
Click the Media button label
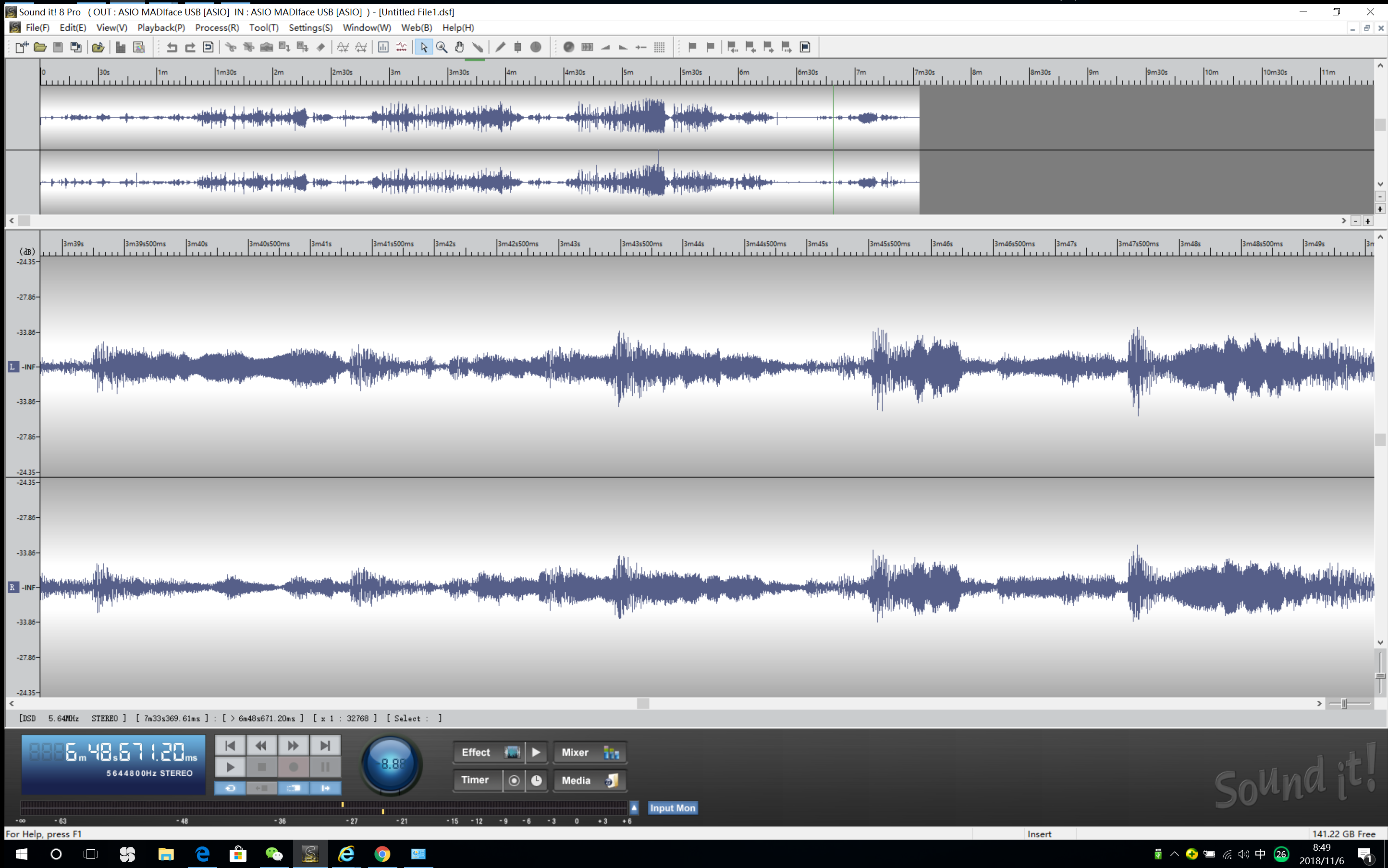pos(577,781)
